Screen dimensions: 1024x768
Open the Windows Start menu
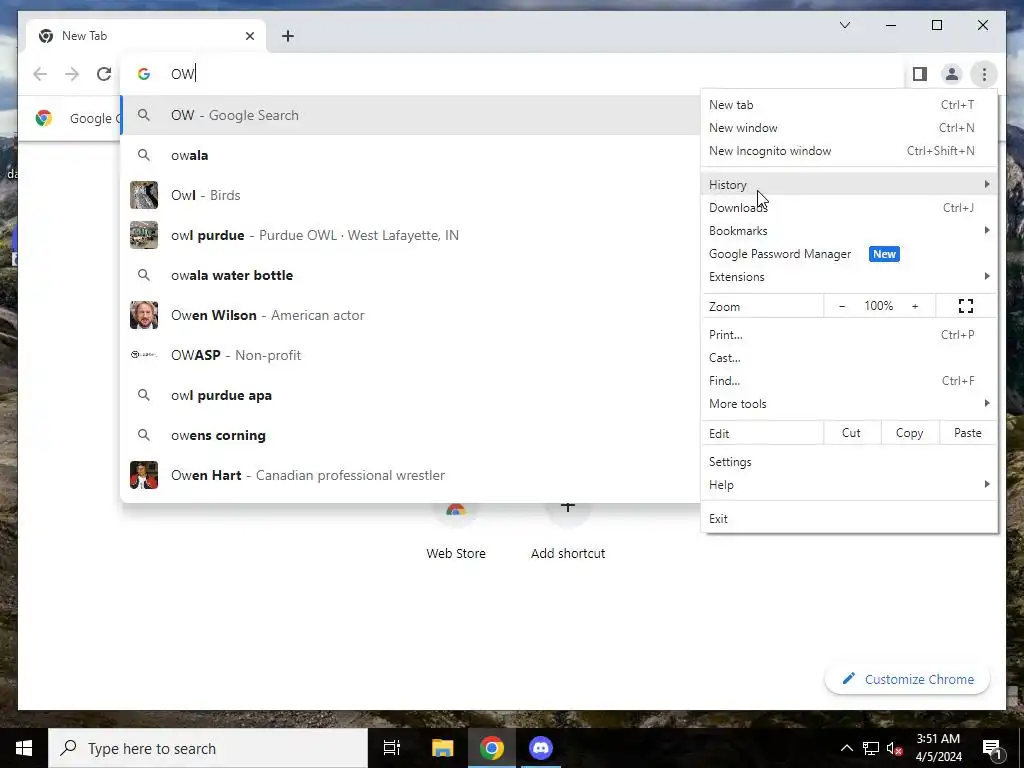click(x=24, y=748)
